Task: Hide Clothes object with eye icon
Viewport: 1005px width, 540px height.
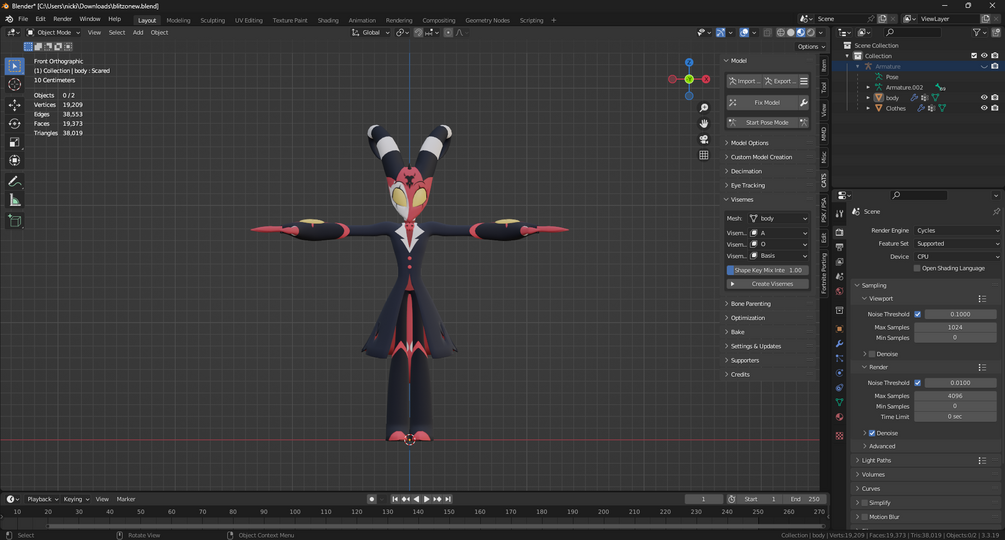Action: (x=984, y=108)
